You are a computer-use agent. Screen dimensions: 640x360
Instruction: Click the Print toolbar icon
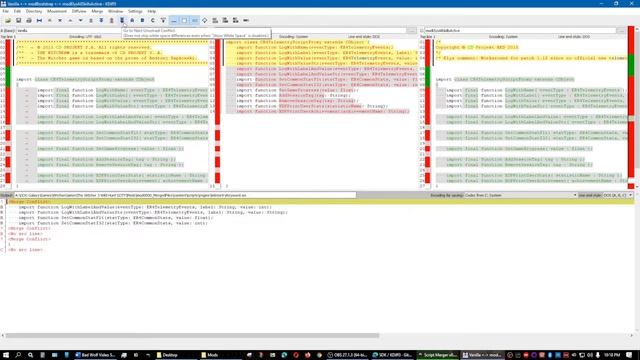point(29,20)
